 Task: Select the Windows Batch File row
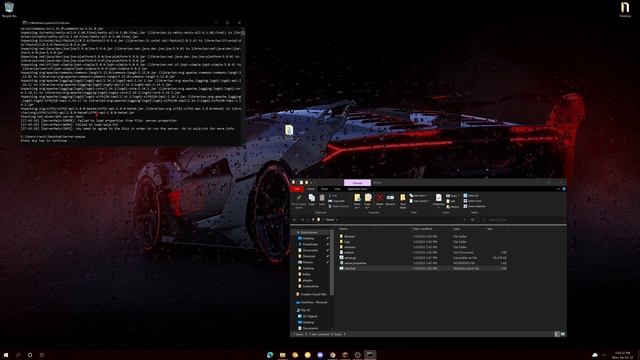422,269
